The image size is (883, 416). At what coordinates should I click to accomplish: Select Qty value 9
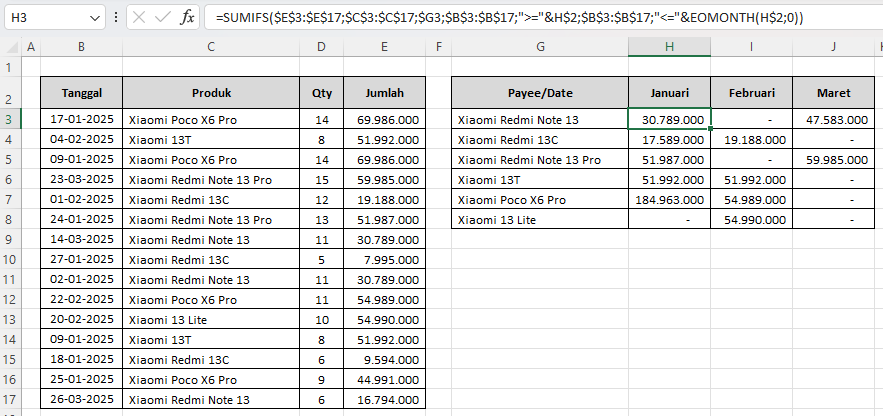point(321,380)
